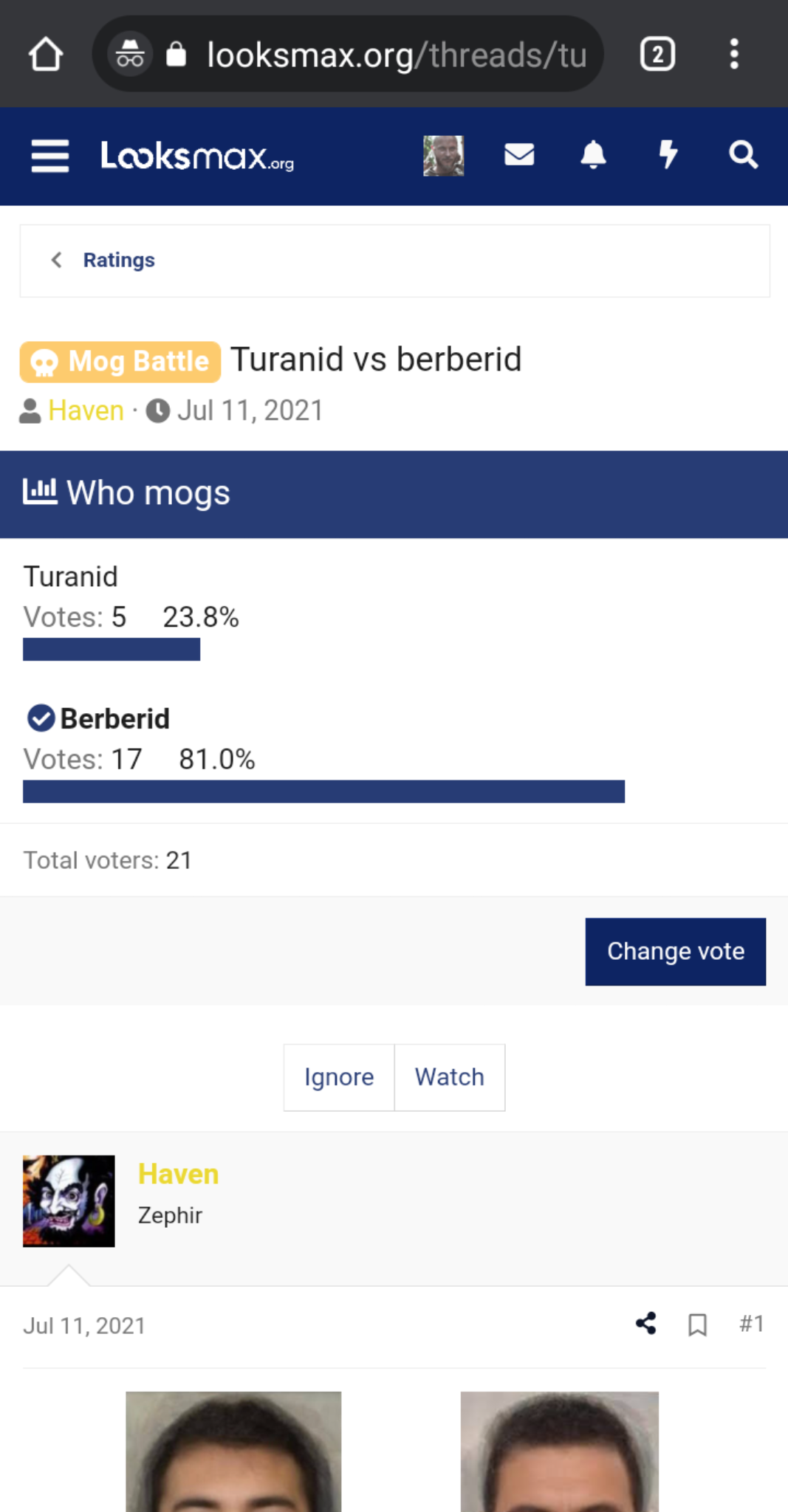Open the inbox envelope icon

click(x=519, y=155)
